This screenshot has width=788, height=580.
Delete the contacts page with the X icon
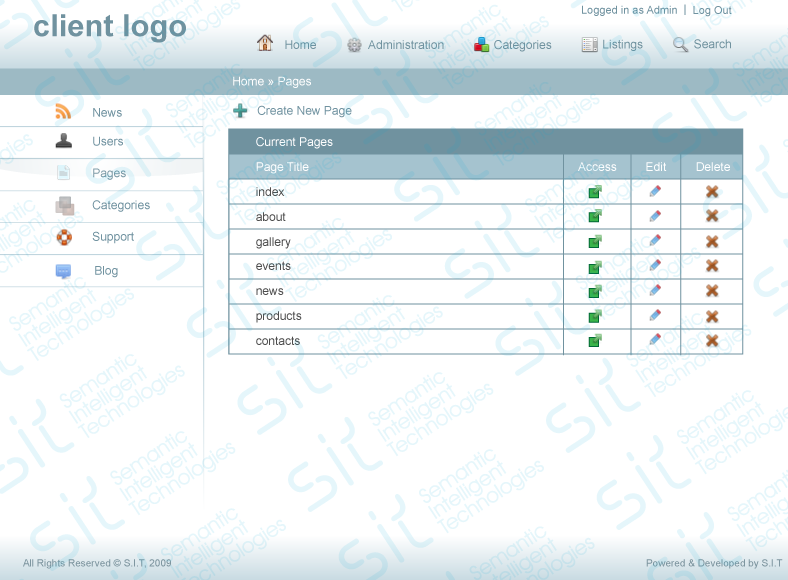[x=712, y=340]
